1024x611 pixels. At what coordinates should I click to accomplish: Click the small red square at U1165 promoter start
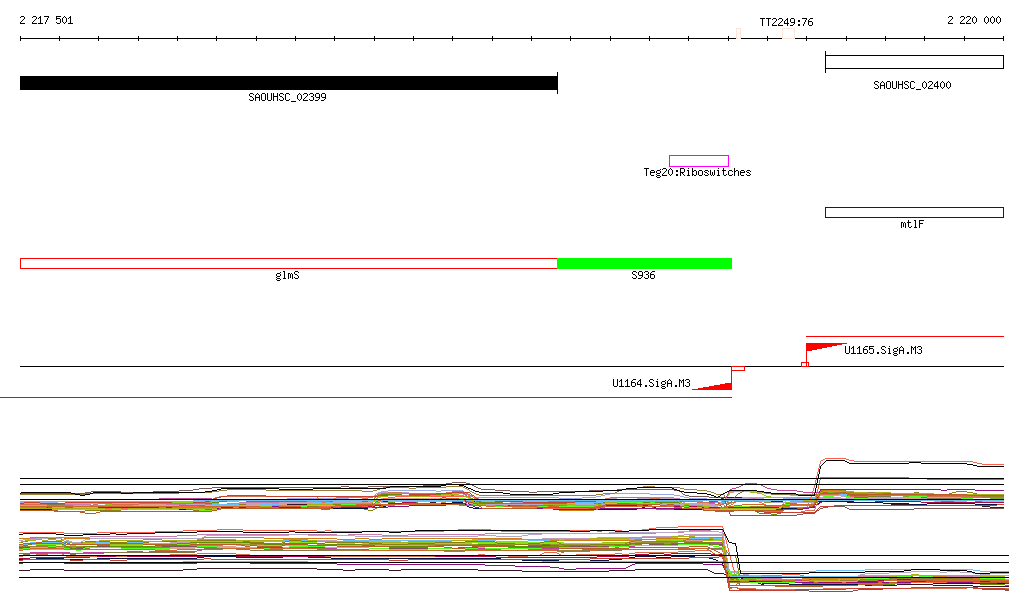pos(805,364)
